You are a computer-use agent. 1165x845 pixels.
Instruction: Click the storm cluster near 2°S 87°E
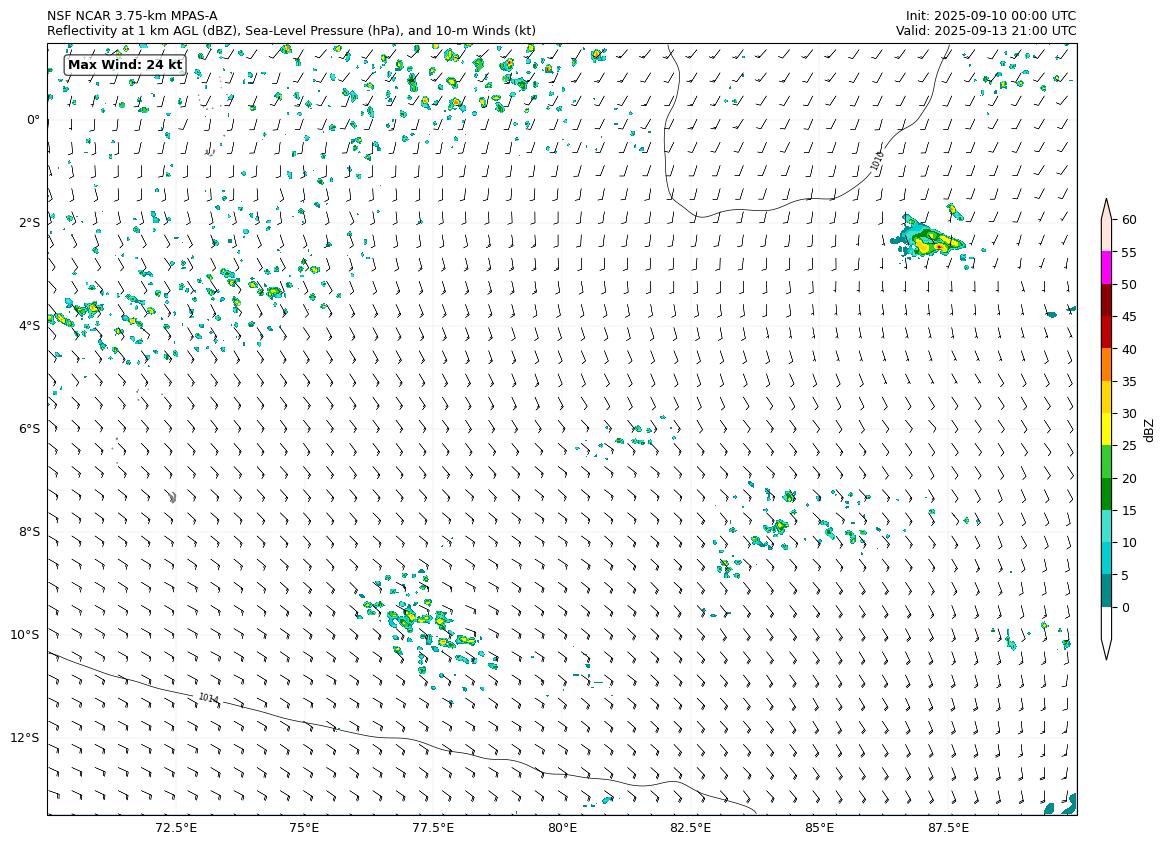coord(931,240)
